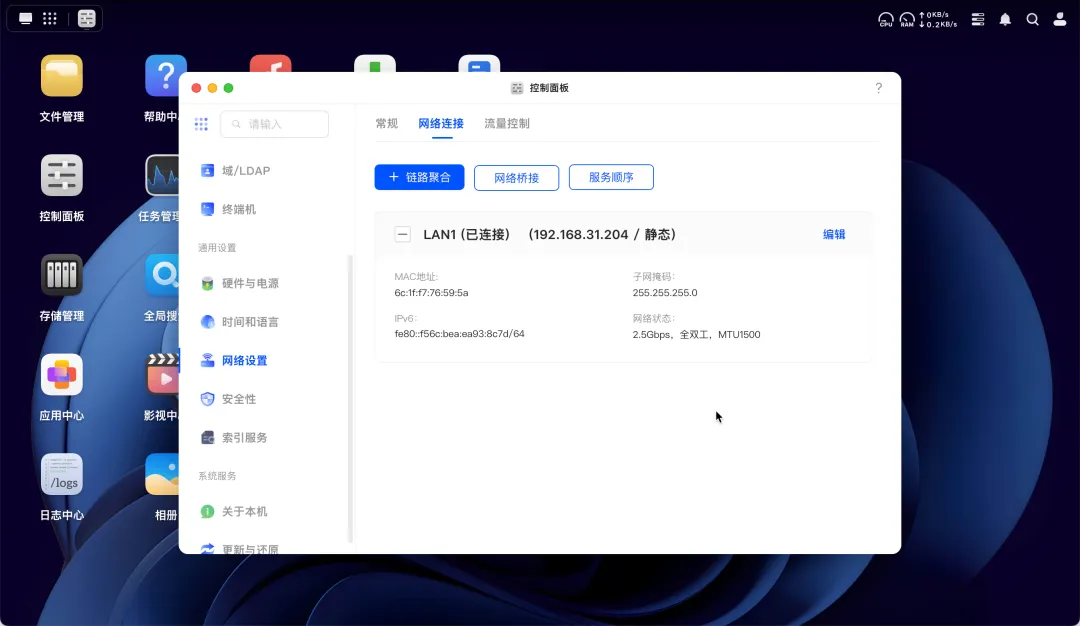Click the 编辑 link for LAN1
This screenshot has width=1080, height=626.
coord(834,234)
